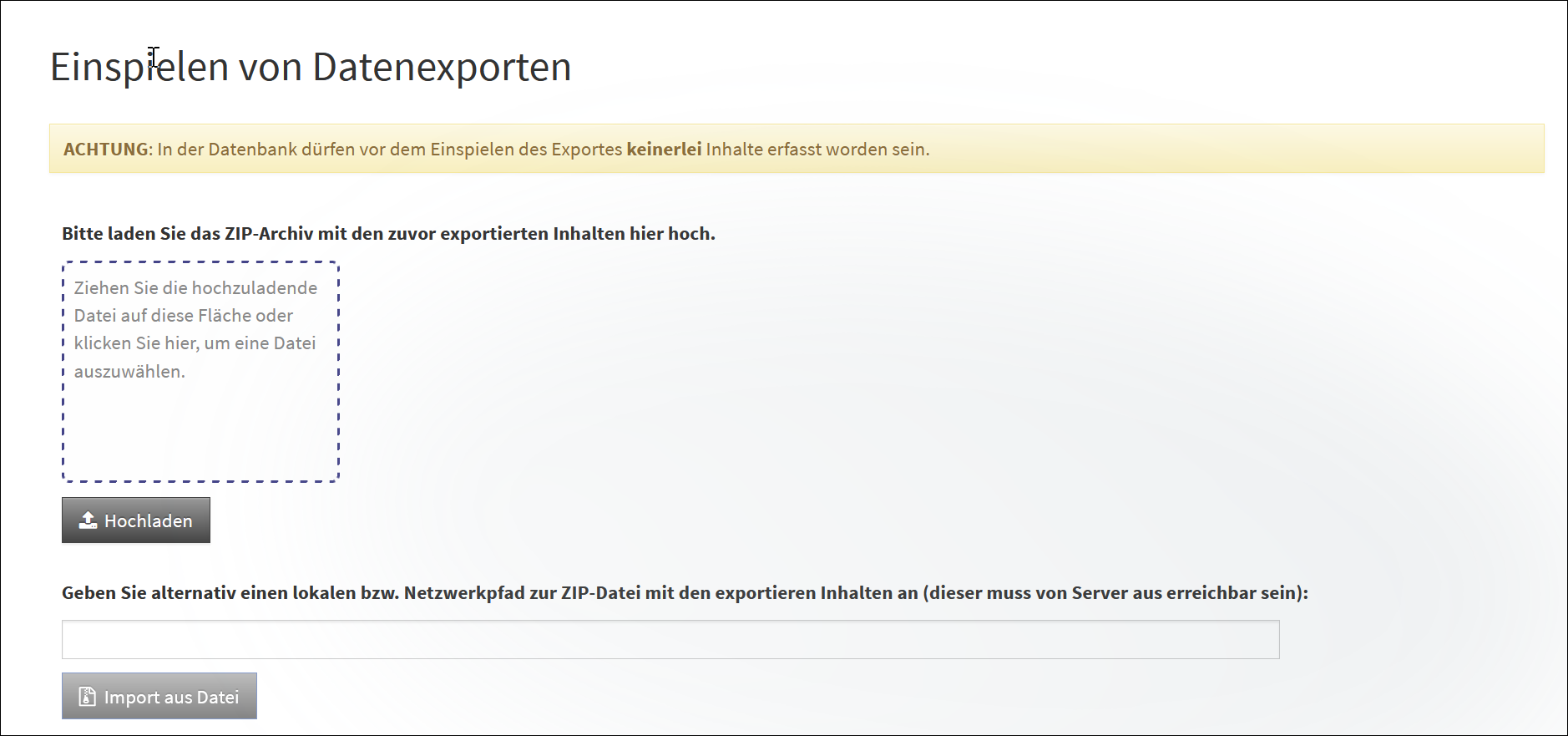Click 'Inhalte erfasst worden sein' in warning banner
Screen dimensions: 1568x736
tap(817, 150)
